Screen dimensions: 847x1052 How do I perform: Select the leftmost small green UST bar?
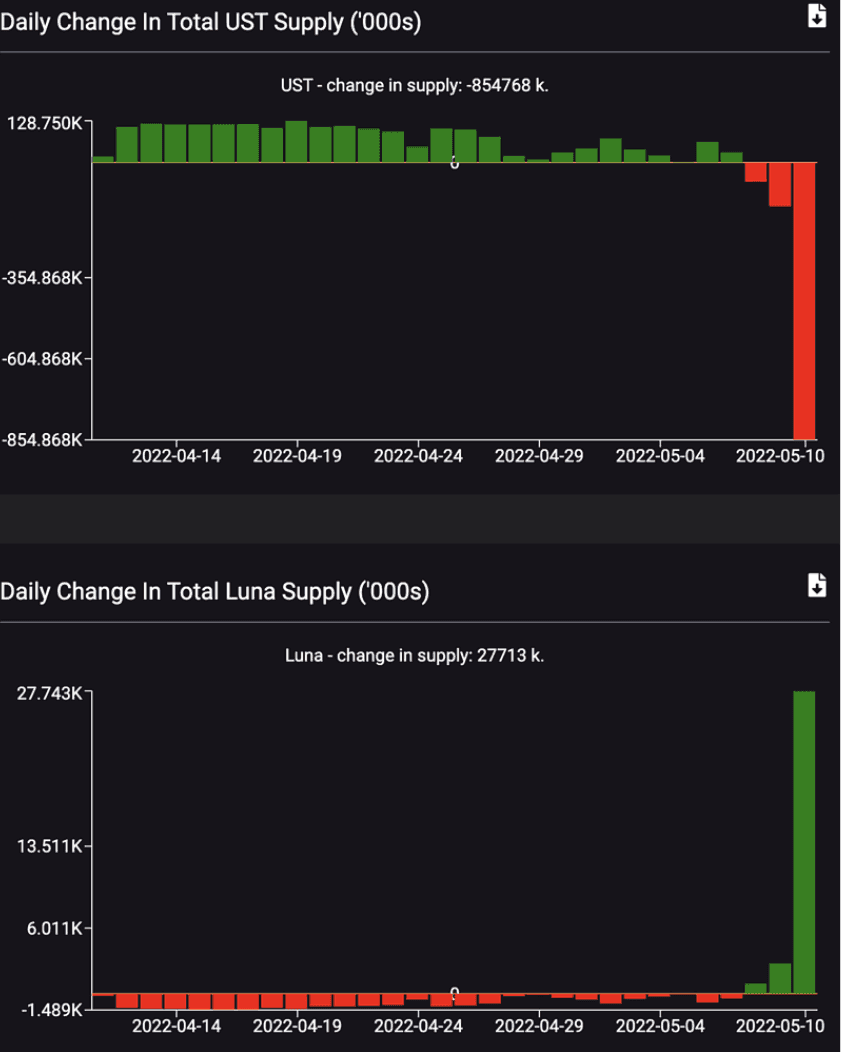pyautogui.click(x=103, y=158)
